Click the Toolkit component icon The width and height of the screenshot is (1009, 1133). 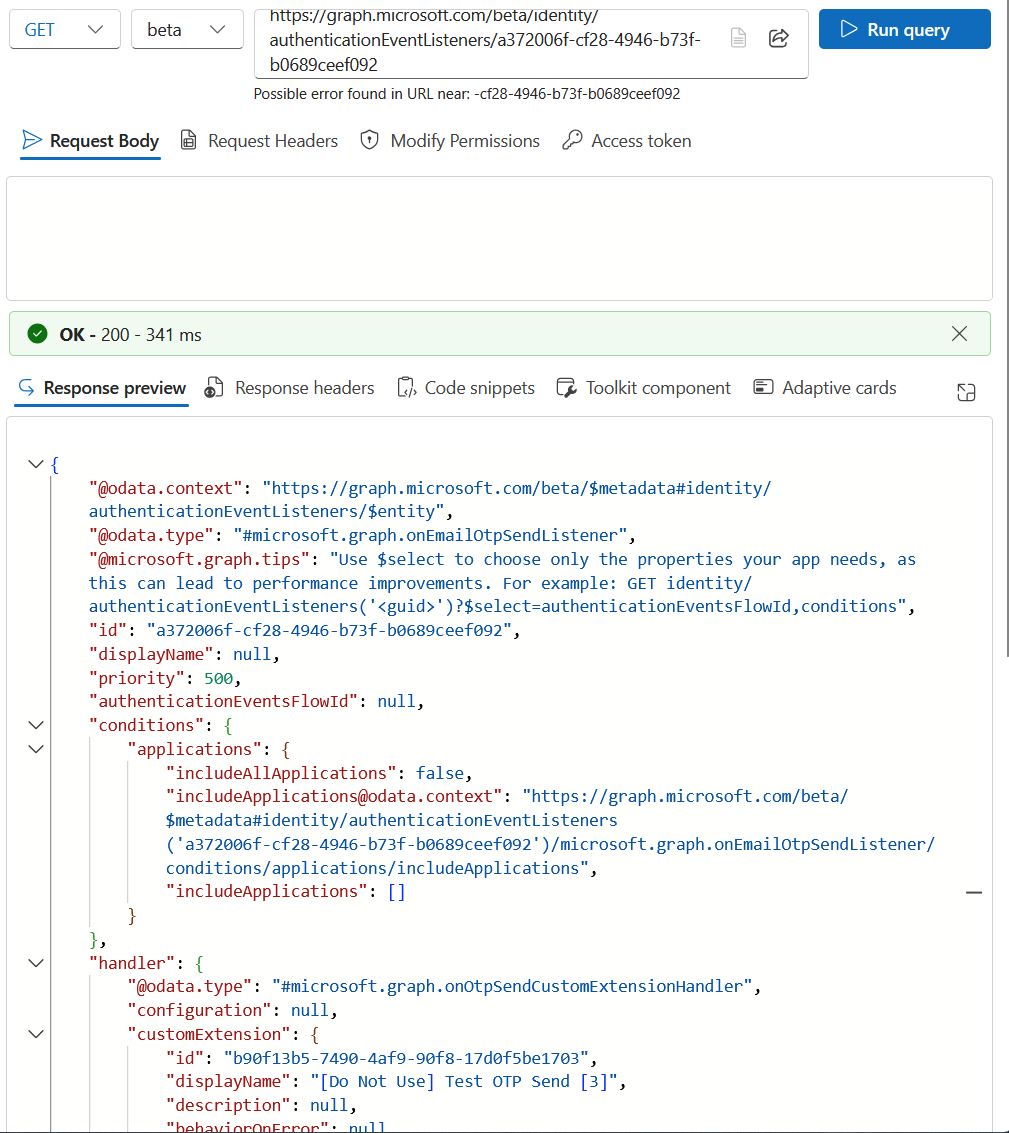567,387
